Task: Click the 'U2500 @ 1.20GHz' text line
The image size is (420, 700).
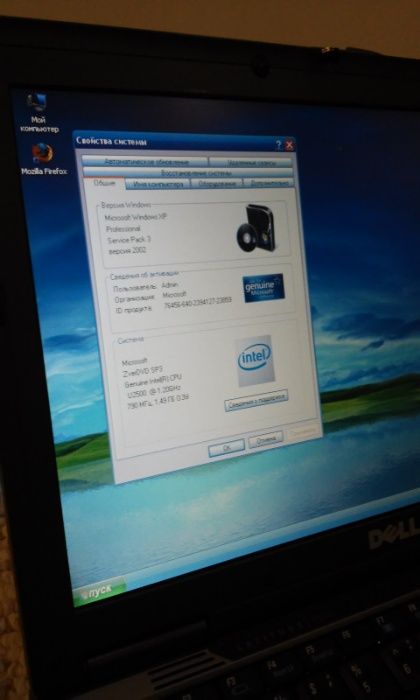Action: (x=152, y=392)
